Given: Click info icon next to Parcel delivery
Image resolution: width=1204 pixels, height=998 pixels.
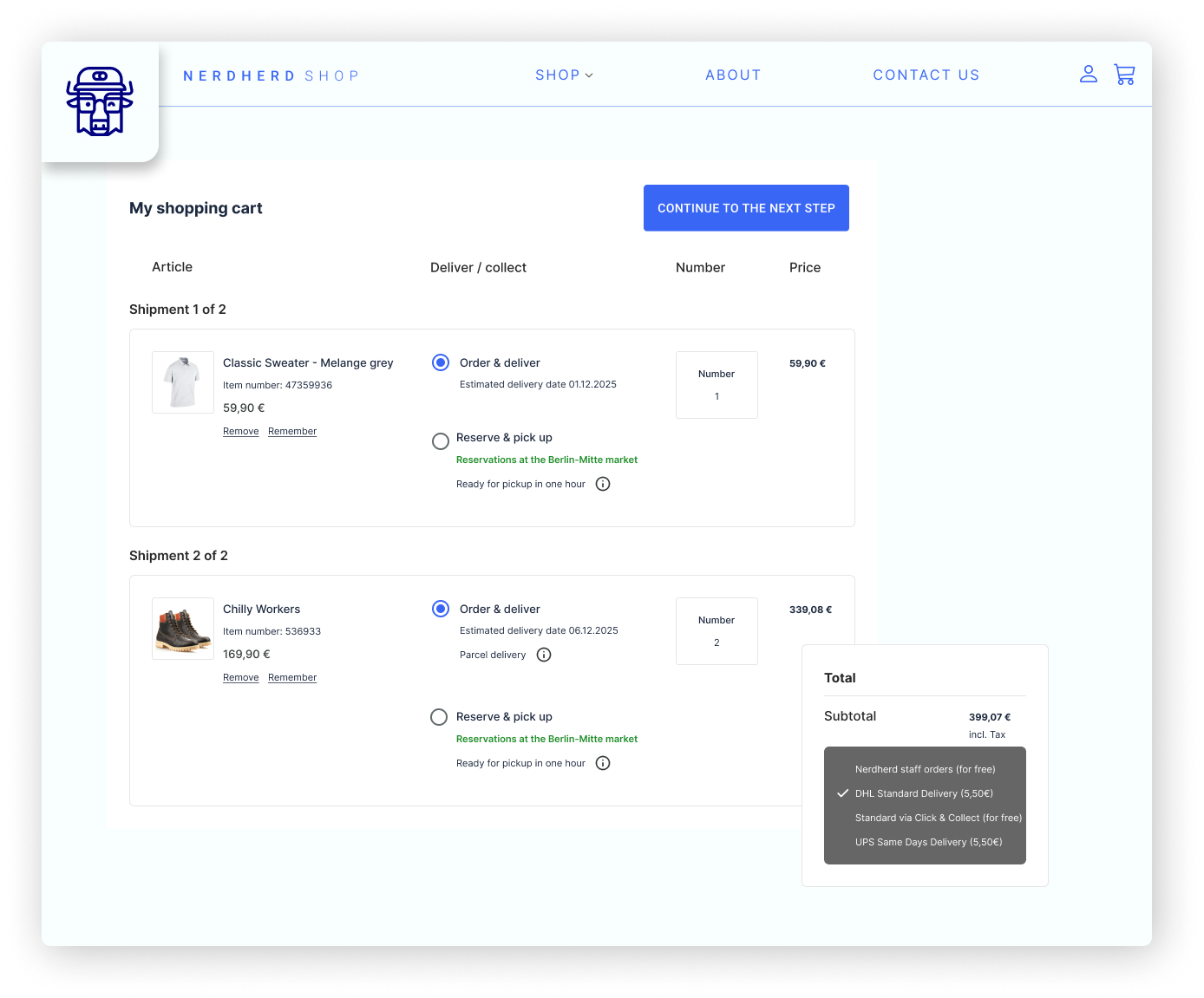Looking at the screenshot, I should pos(544,655).
